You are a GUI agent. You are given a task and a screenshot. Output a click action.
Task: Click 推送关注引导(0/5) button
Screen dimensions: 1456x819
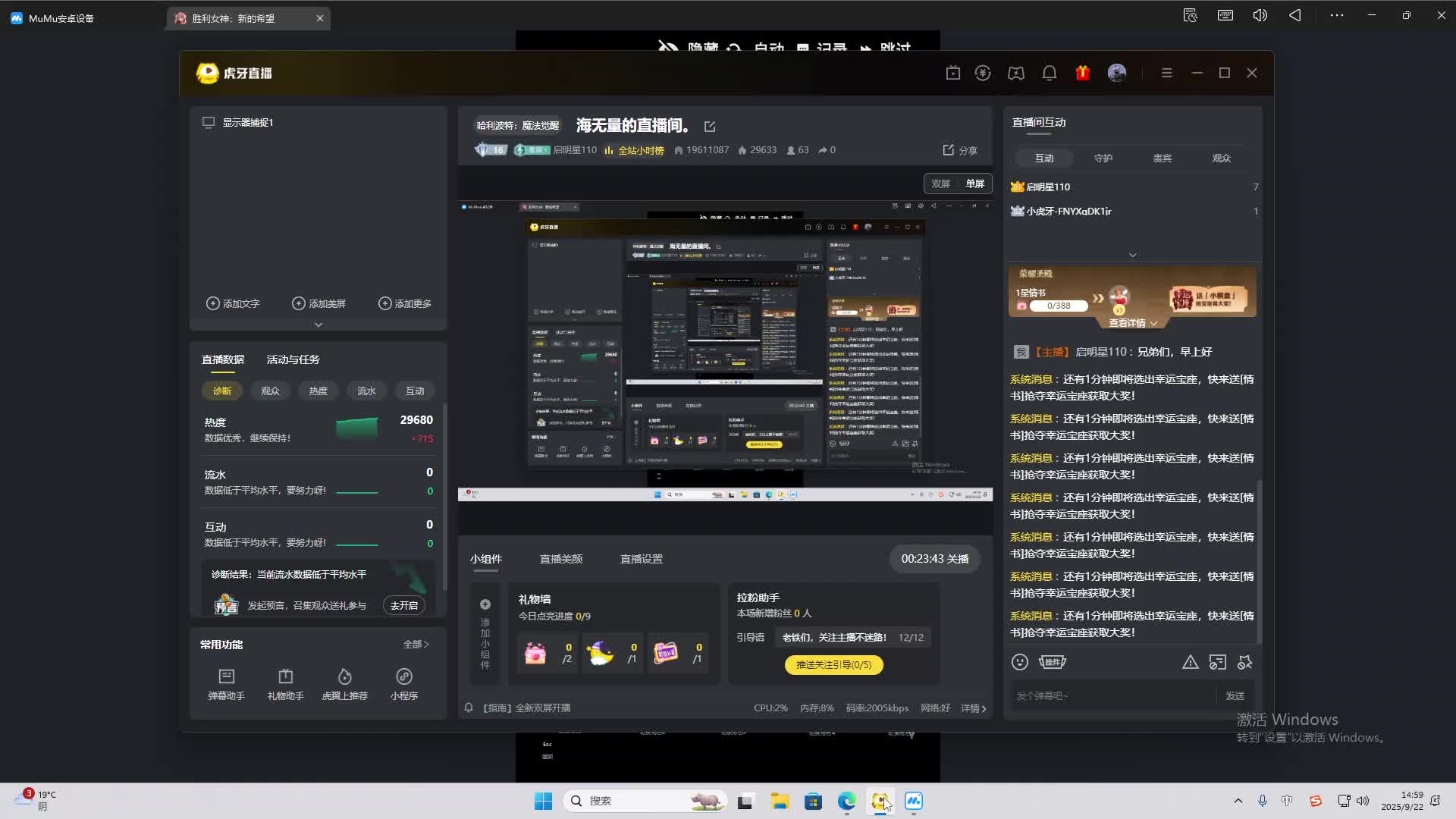pyautogui.click(x=833, y=665)
